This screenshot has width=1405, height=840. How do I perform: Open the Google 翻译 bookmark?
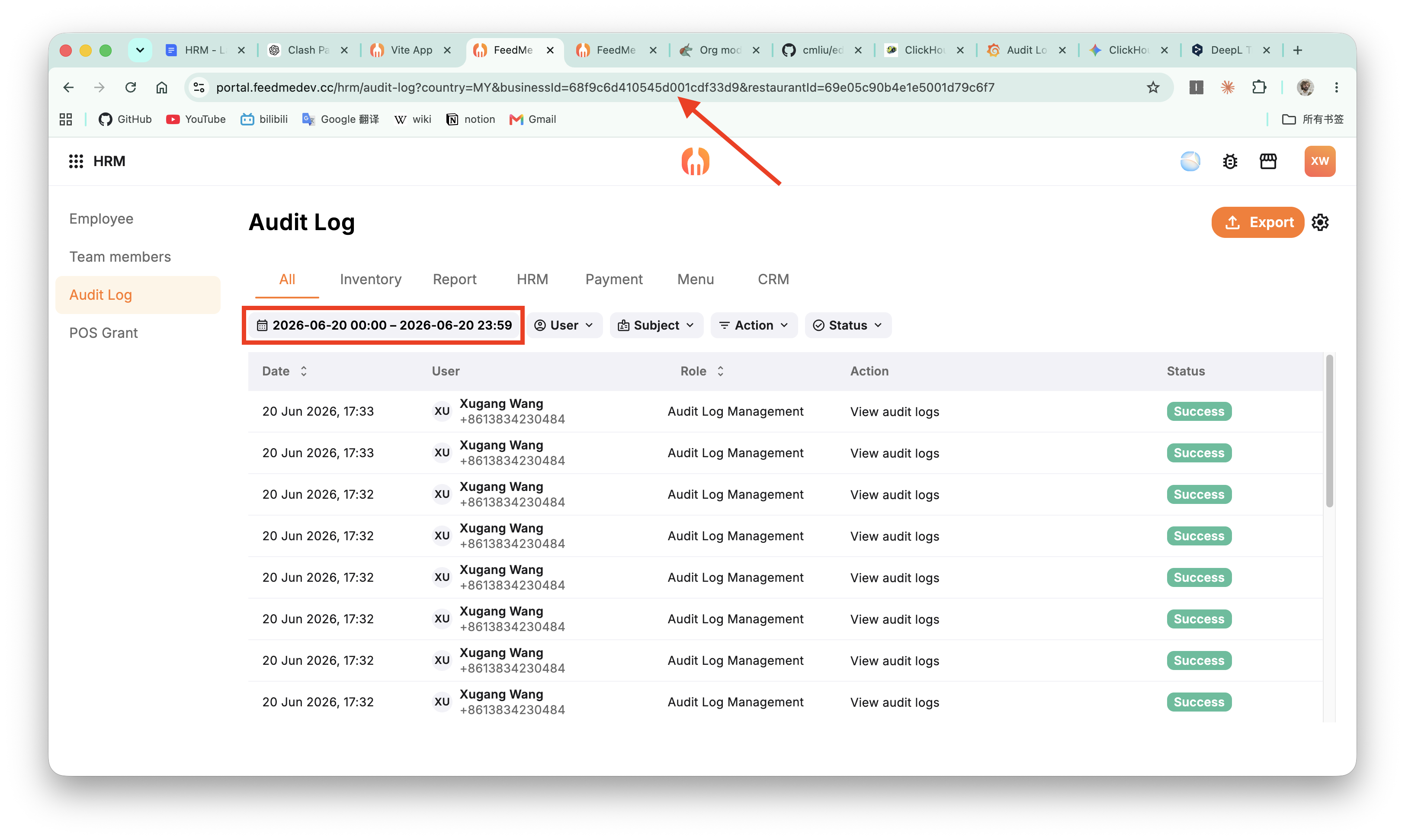340,119
